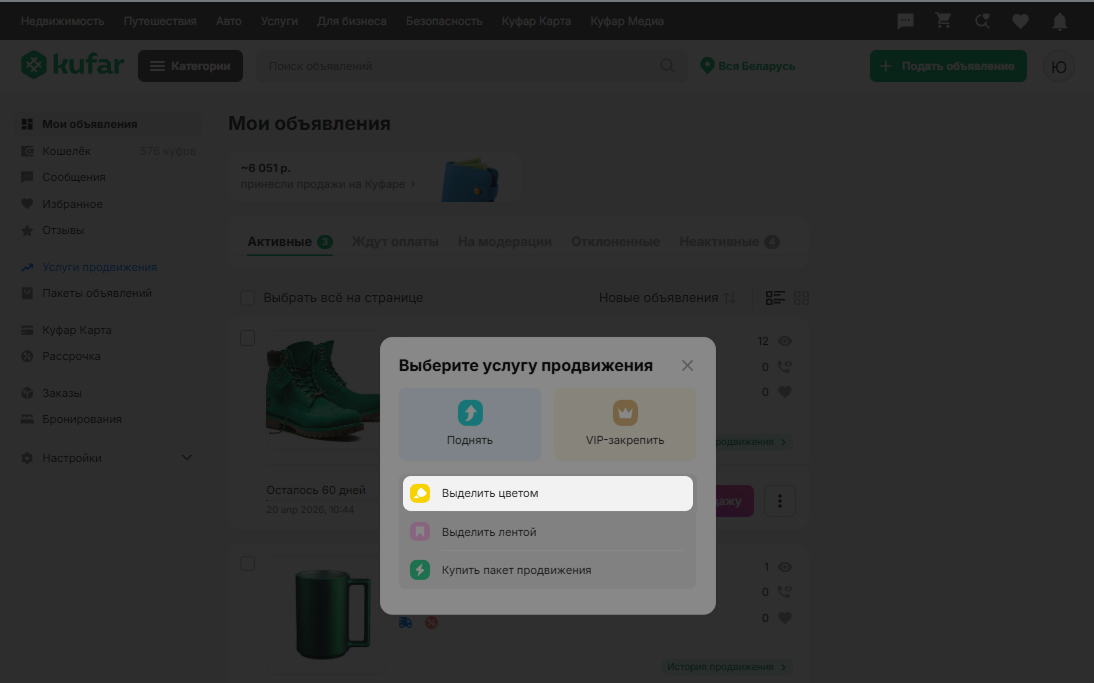Tick checkbox of the boots ad
Image resolution: width=1094 pixels, height=683 pixels.
click(247, 338)
